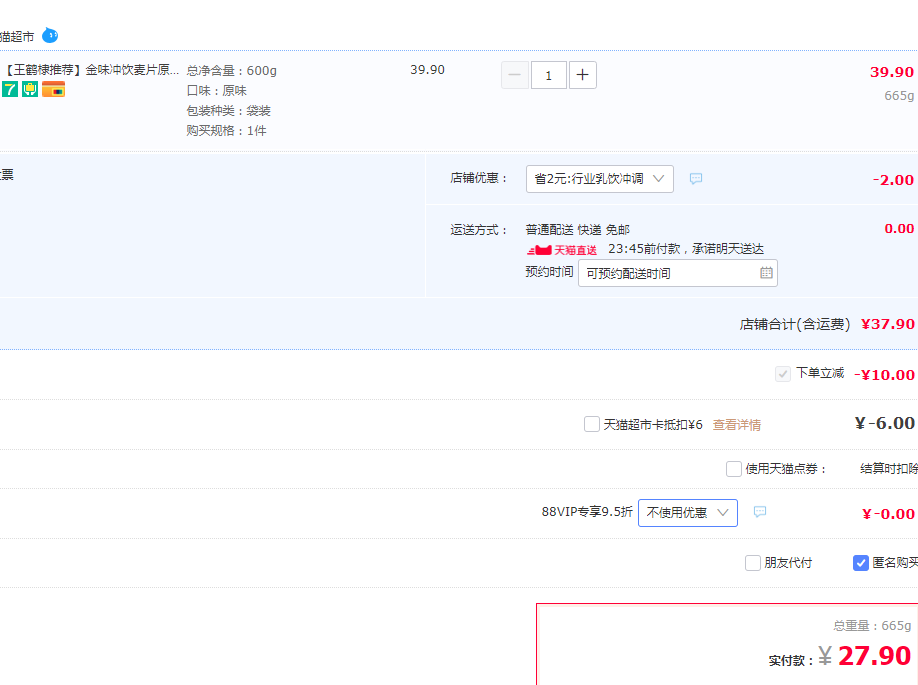Screen dimensions: 918x685
Task: Click the green shield guarantee badge
Action: coord(30,90)
